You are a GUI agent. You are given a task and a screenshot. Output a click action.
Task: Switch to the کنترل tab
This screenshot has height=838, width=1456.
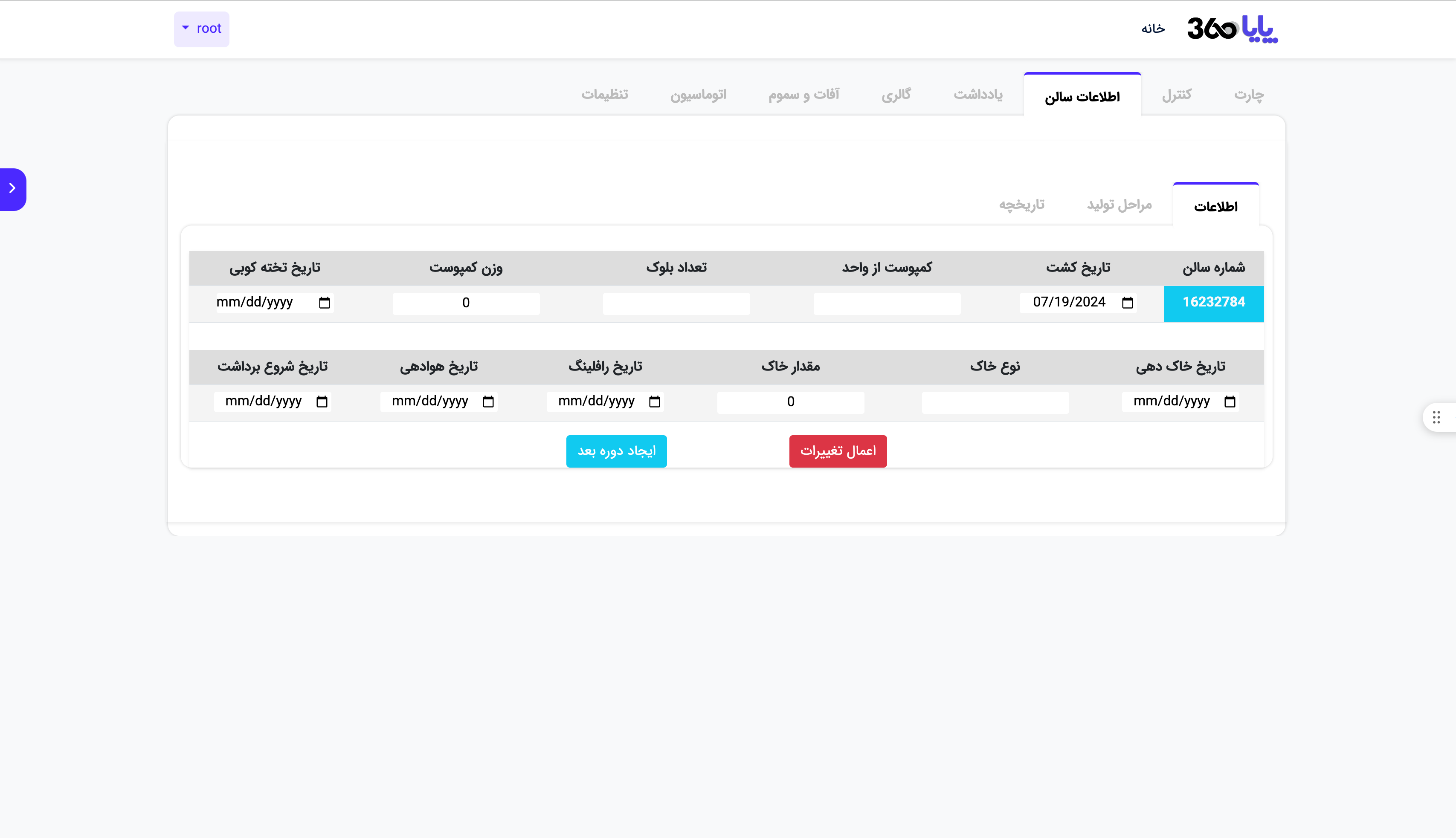pyautogui.click(x=1176, y=94)
